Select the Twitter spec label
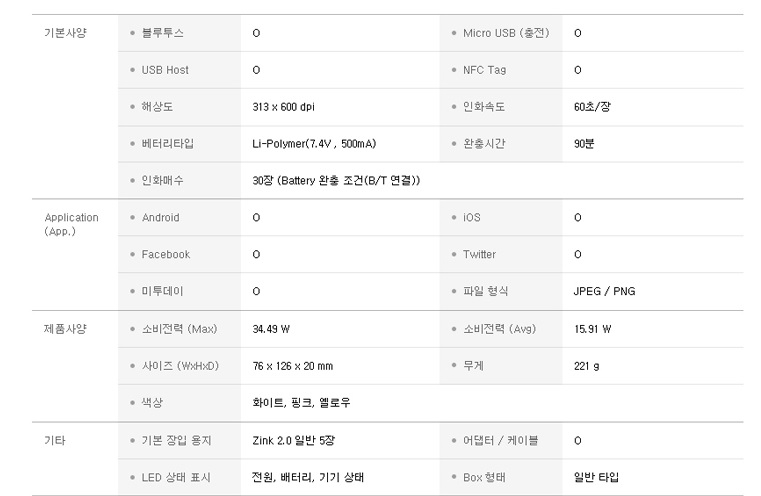 coord(479,254)
